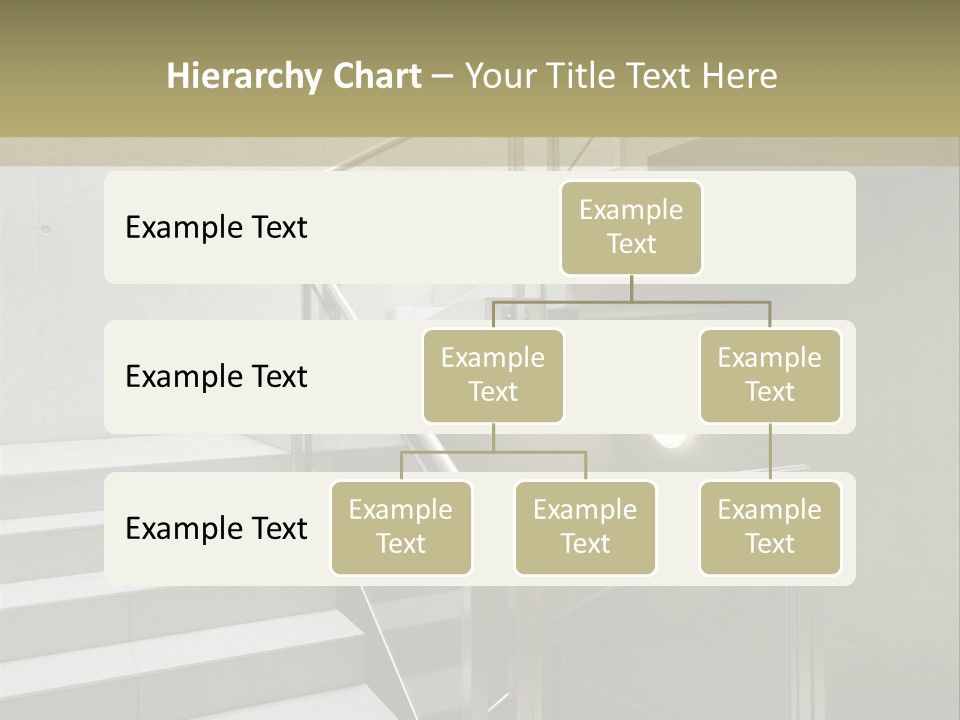Select the right box in the second level

pos(770,376)
